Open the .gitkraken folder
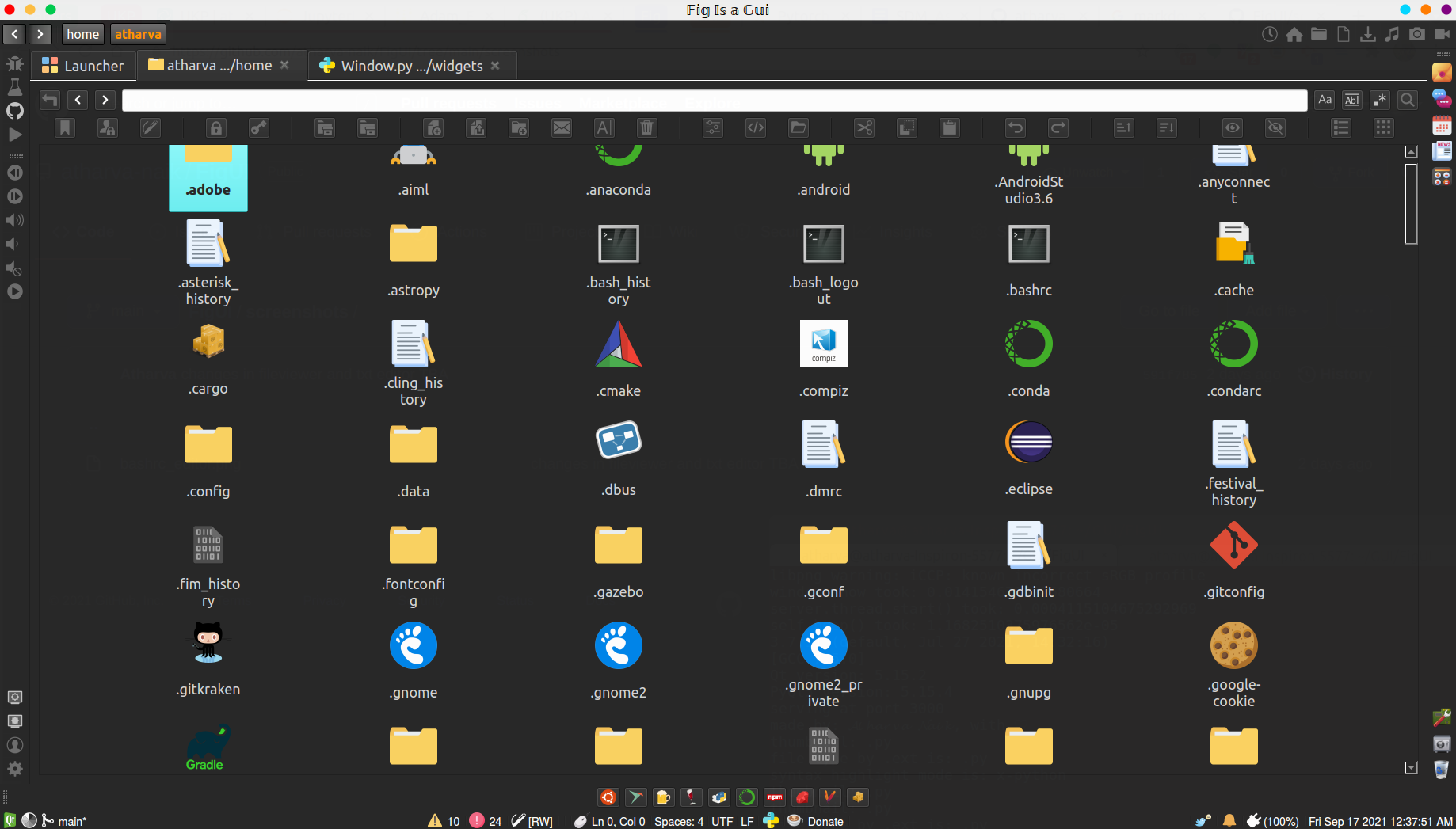Viewport: 1456px width, 829px height. tap(208, 658)
